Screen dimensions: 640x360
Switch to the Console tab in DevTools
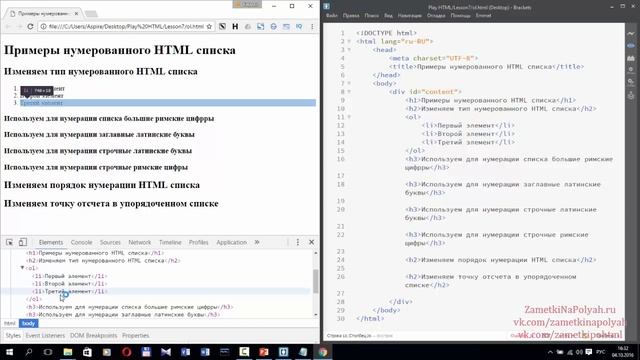pos(81,242)
